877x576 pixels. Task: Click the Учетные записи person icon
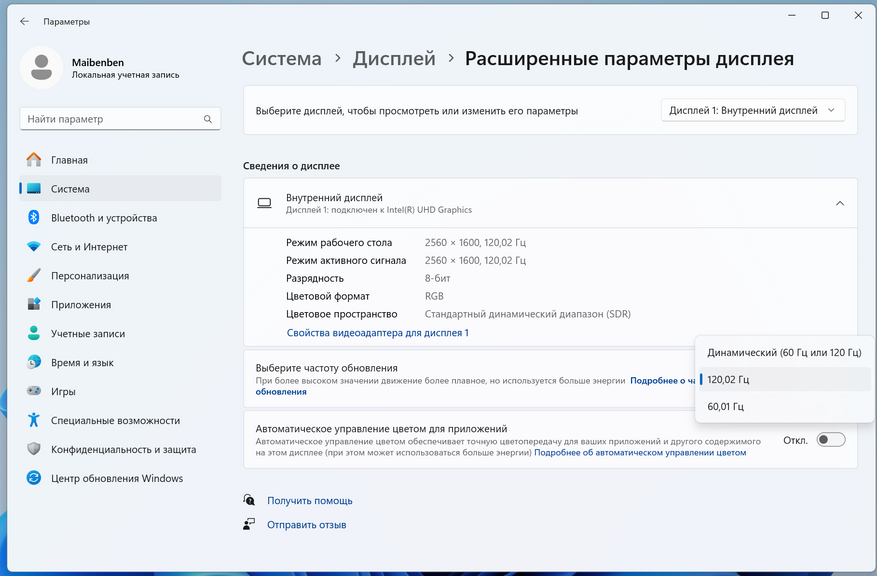34,333
